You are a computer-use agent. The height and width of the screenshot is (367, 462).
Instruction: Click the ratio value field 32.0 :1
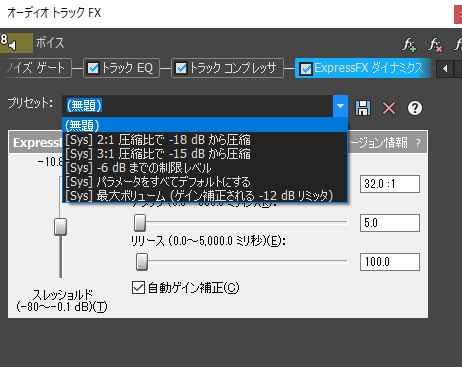(390, 184)
